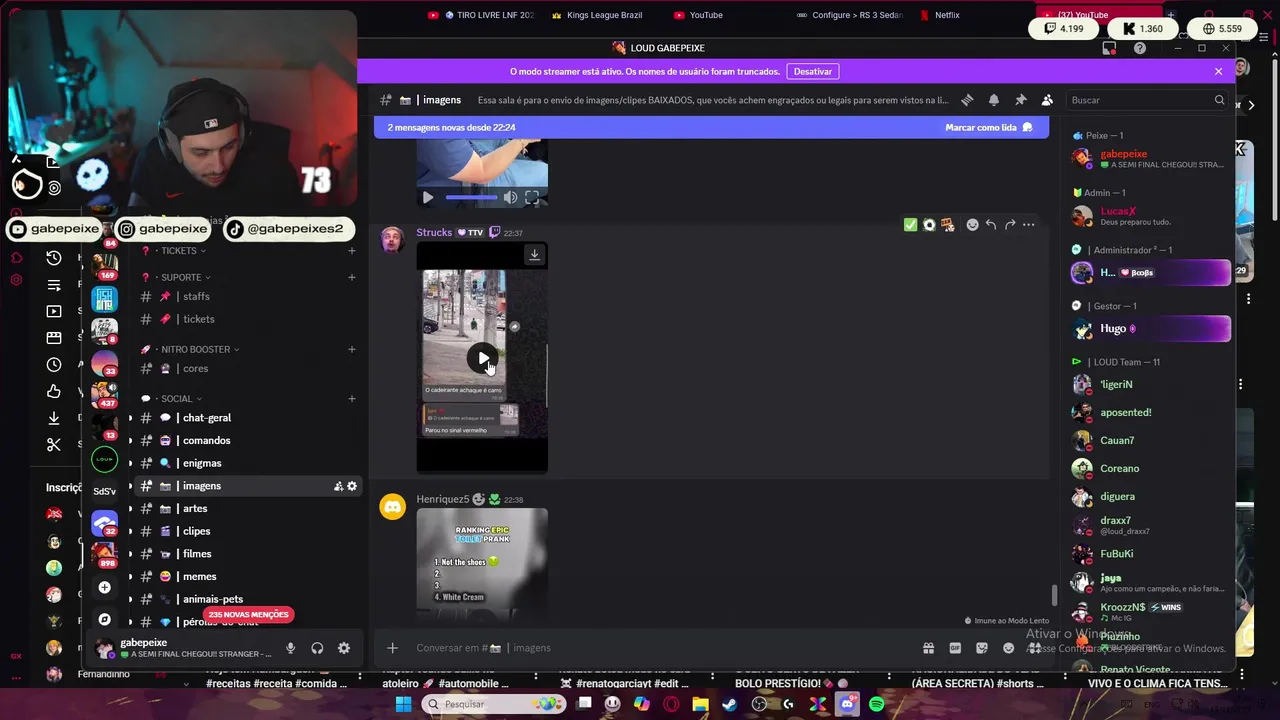Click Marcar como lida button

pos(989,128)
